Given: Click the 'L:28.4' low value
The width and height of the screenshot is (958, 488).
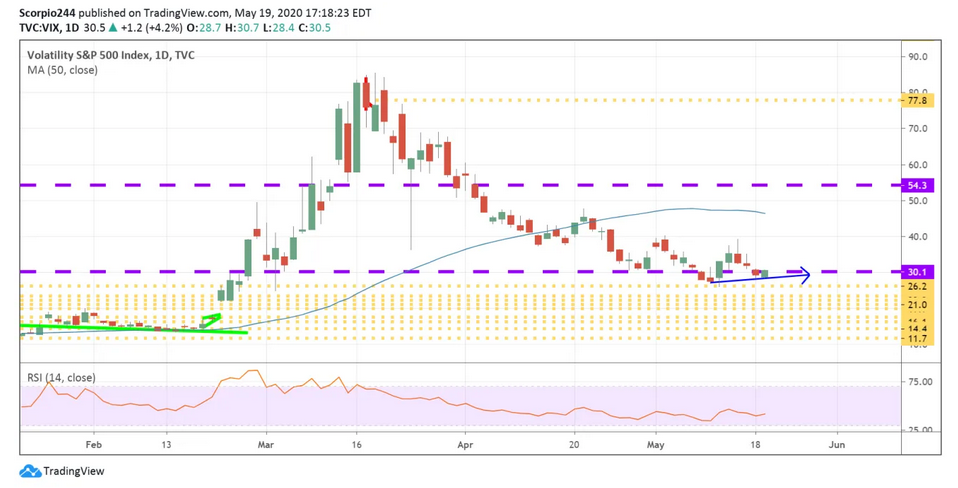Looking at the screenshot, I should click(x=280, y=28).
